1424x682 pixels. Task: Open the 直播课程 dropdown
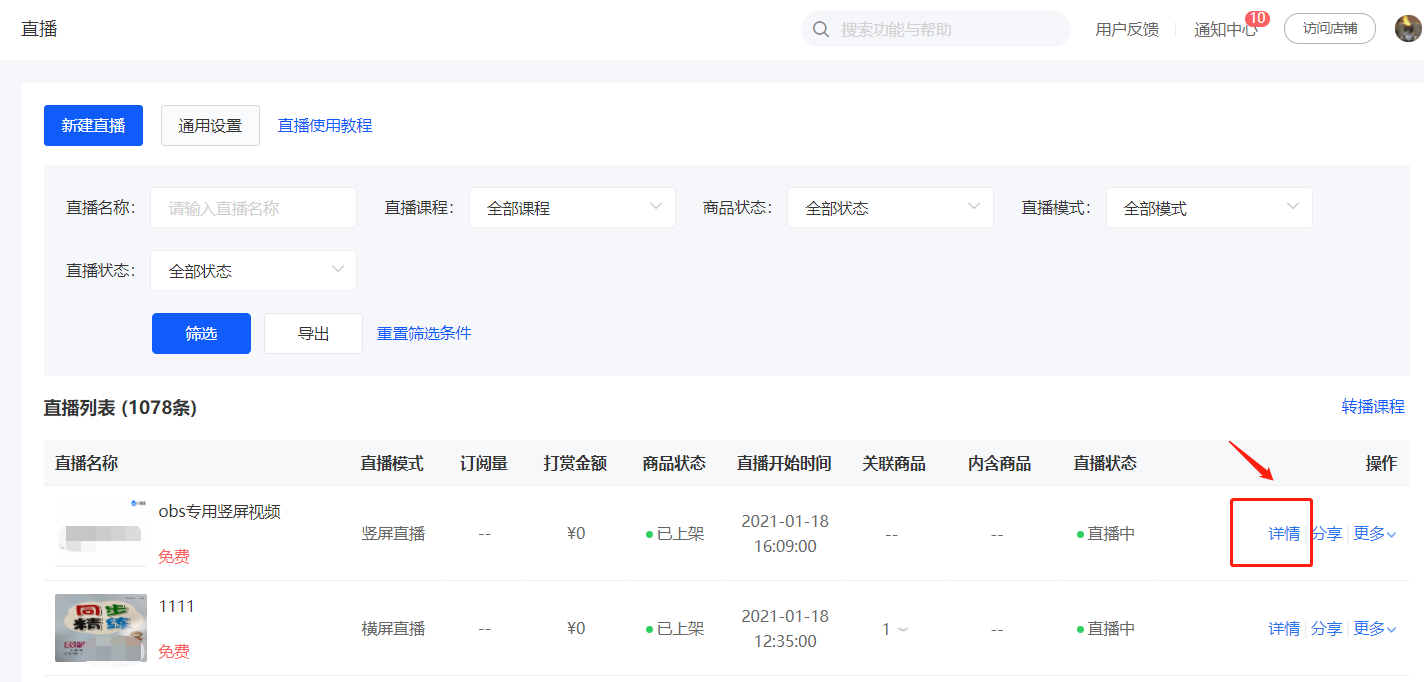click(572, 208)
